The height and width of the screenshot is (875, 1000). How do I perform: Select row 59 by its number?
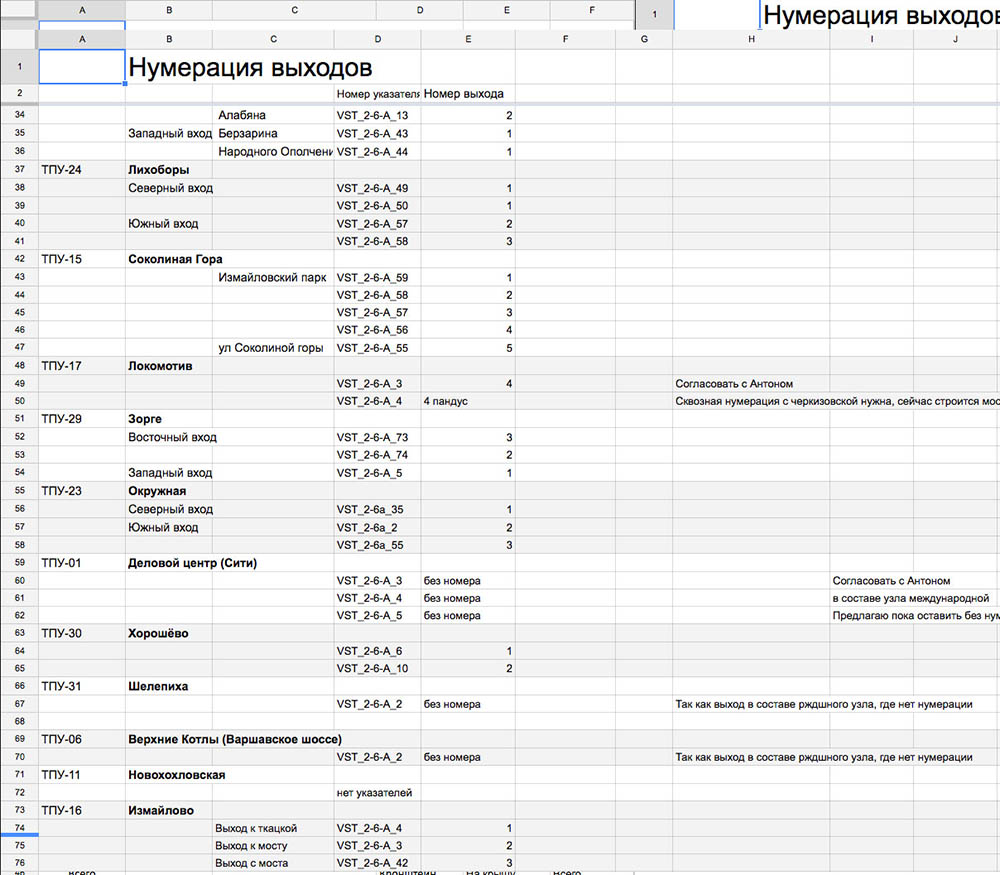pyautogui.click(x=19, y=563)
